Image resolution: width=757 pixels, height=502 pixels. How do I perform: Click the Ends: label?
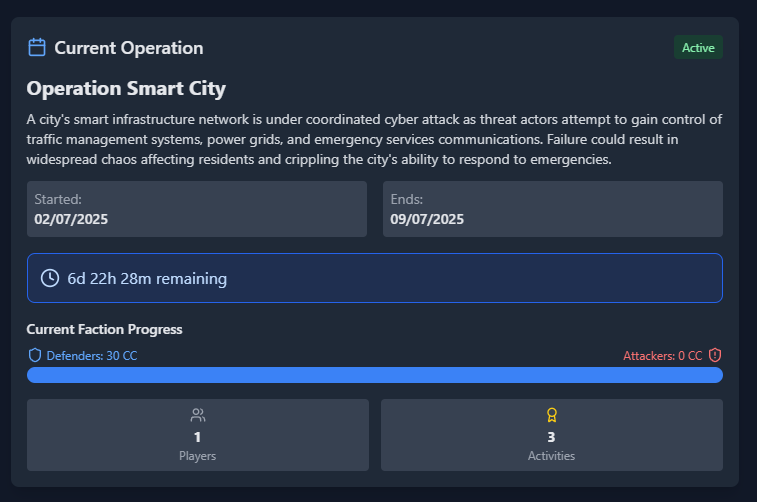pyautogui.click(x=407, y=199)
